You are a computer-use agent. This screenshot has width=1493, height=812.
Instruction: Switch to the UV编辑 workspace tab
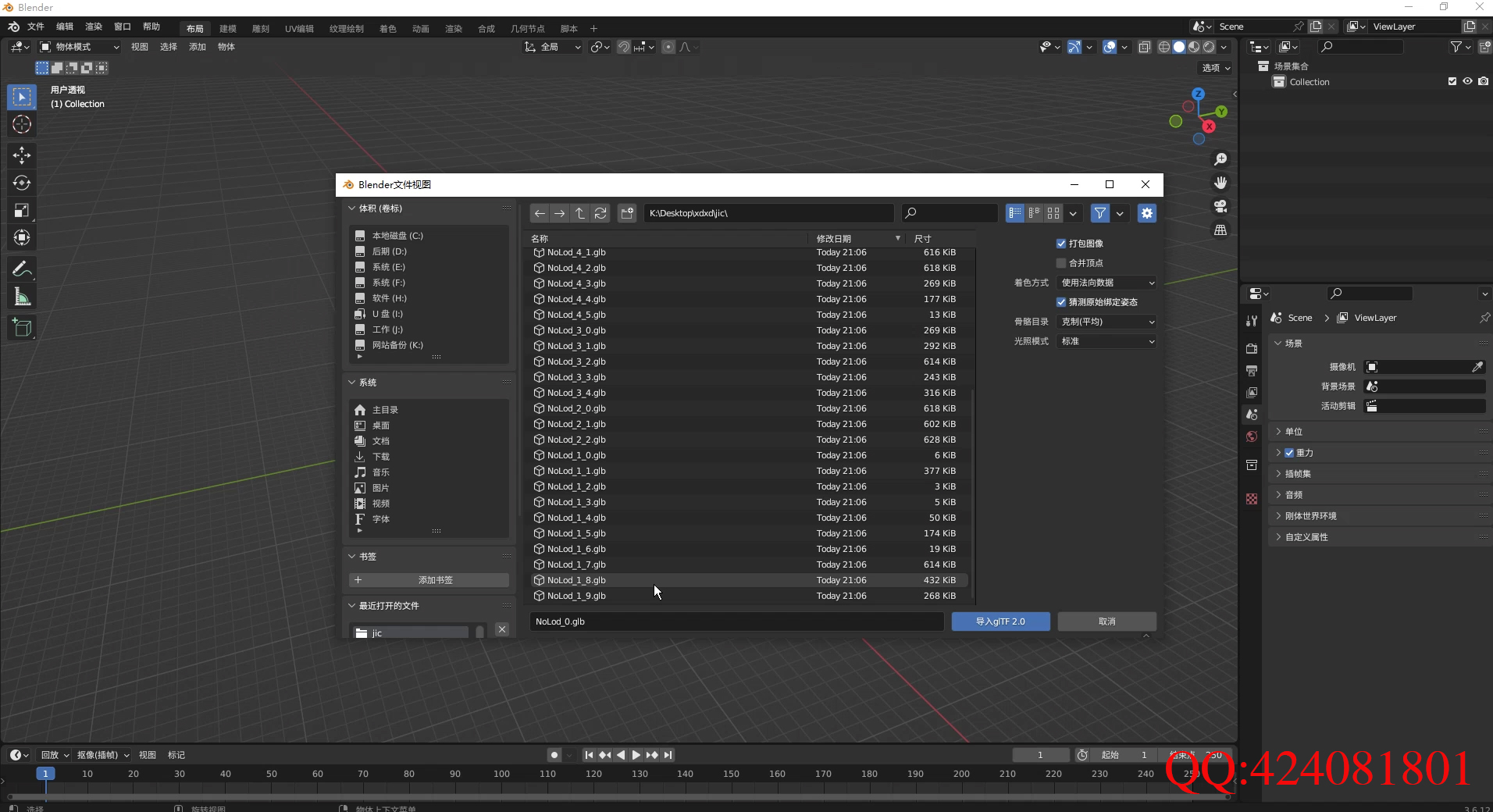[299, 29]
